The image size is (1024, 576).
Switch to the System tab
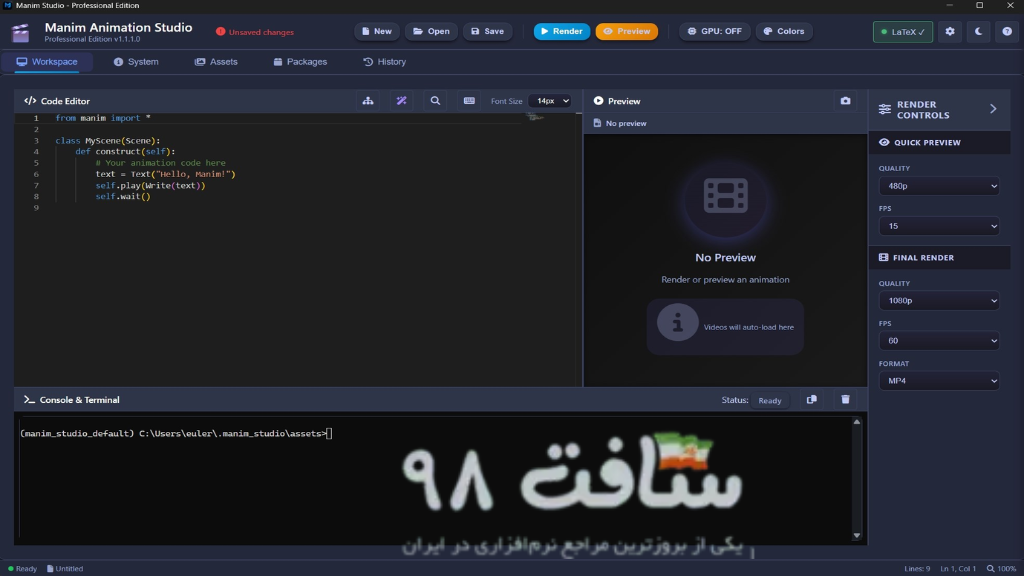click(x=136, y=61)
